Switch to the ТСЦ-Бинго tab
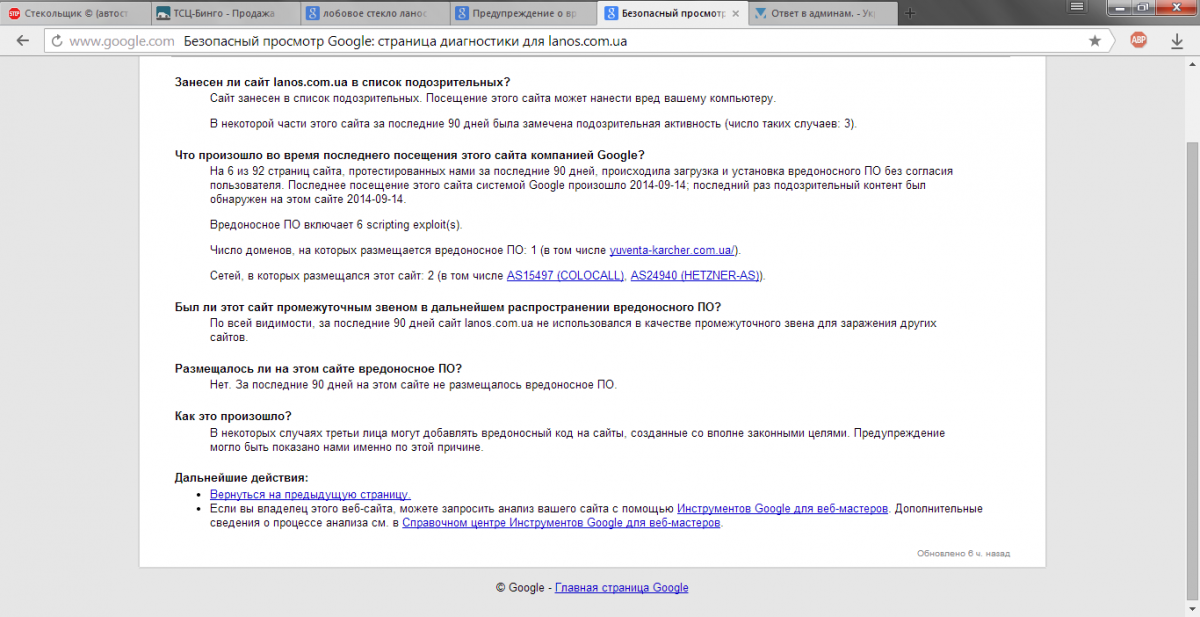The image size is (1200, 617). point(224,14)
